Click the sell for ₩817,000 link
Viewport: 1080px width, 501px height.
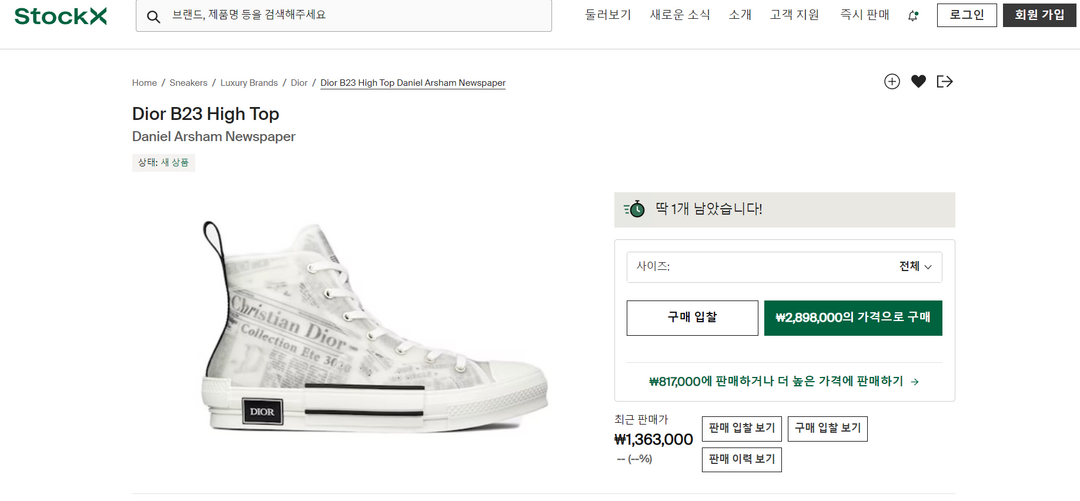click(x=784, y=381)
